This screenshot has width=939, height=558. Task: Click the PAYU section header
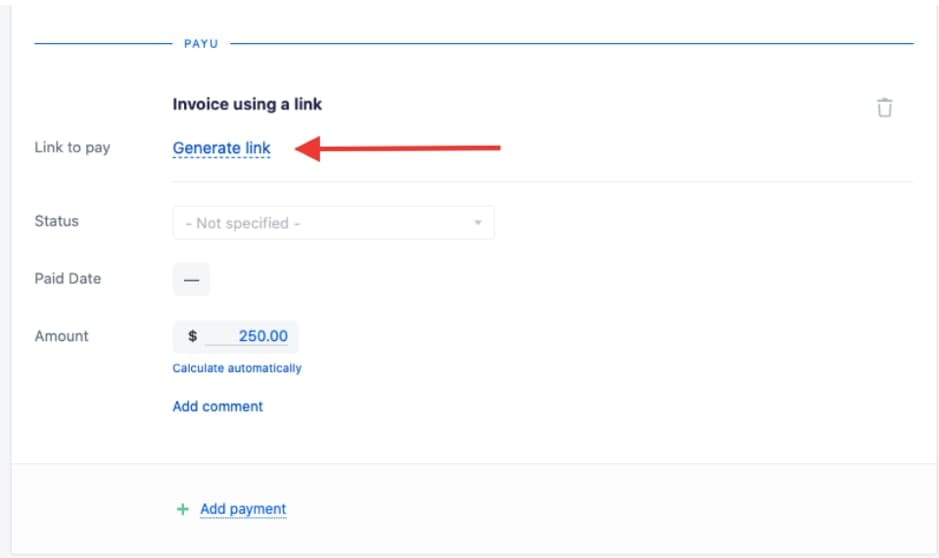tap(201, 44)
